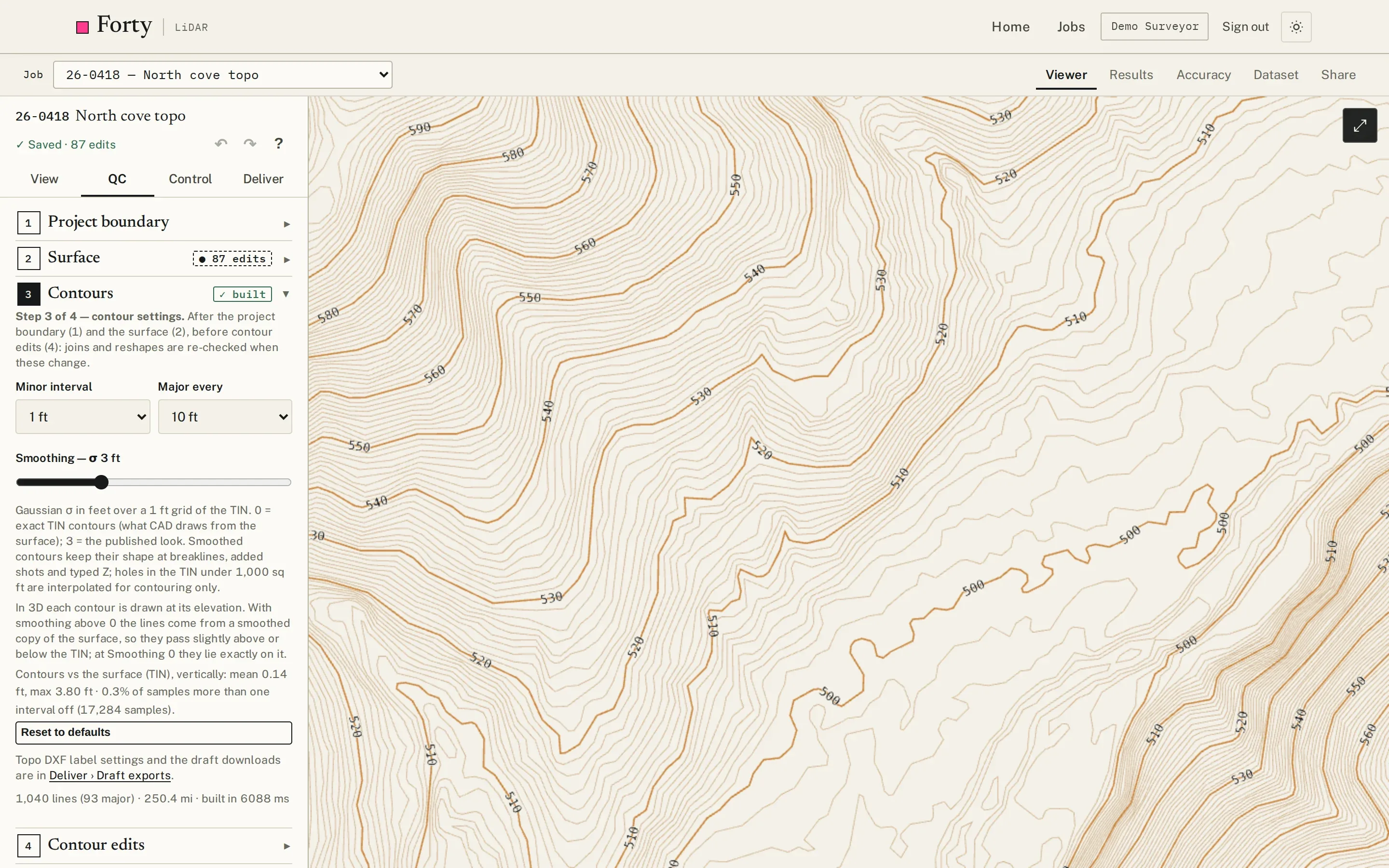Click the LiDAR label in header

191,27
